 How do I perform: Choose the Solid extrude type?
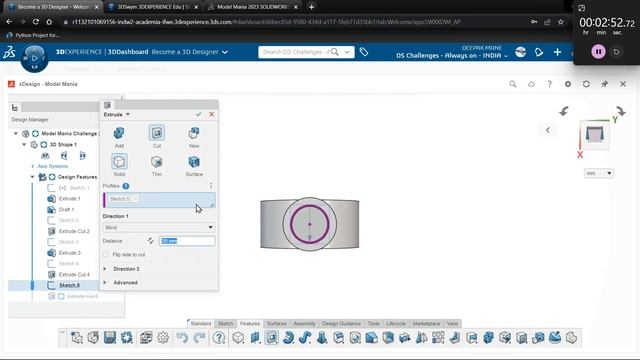click(x=119, y=165)
